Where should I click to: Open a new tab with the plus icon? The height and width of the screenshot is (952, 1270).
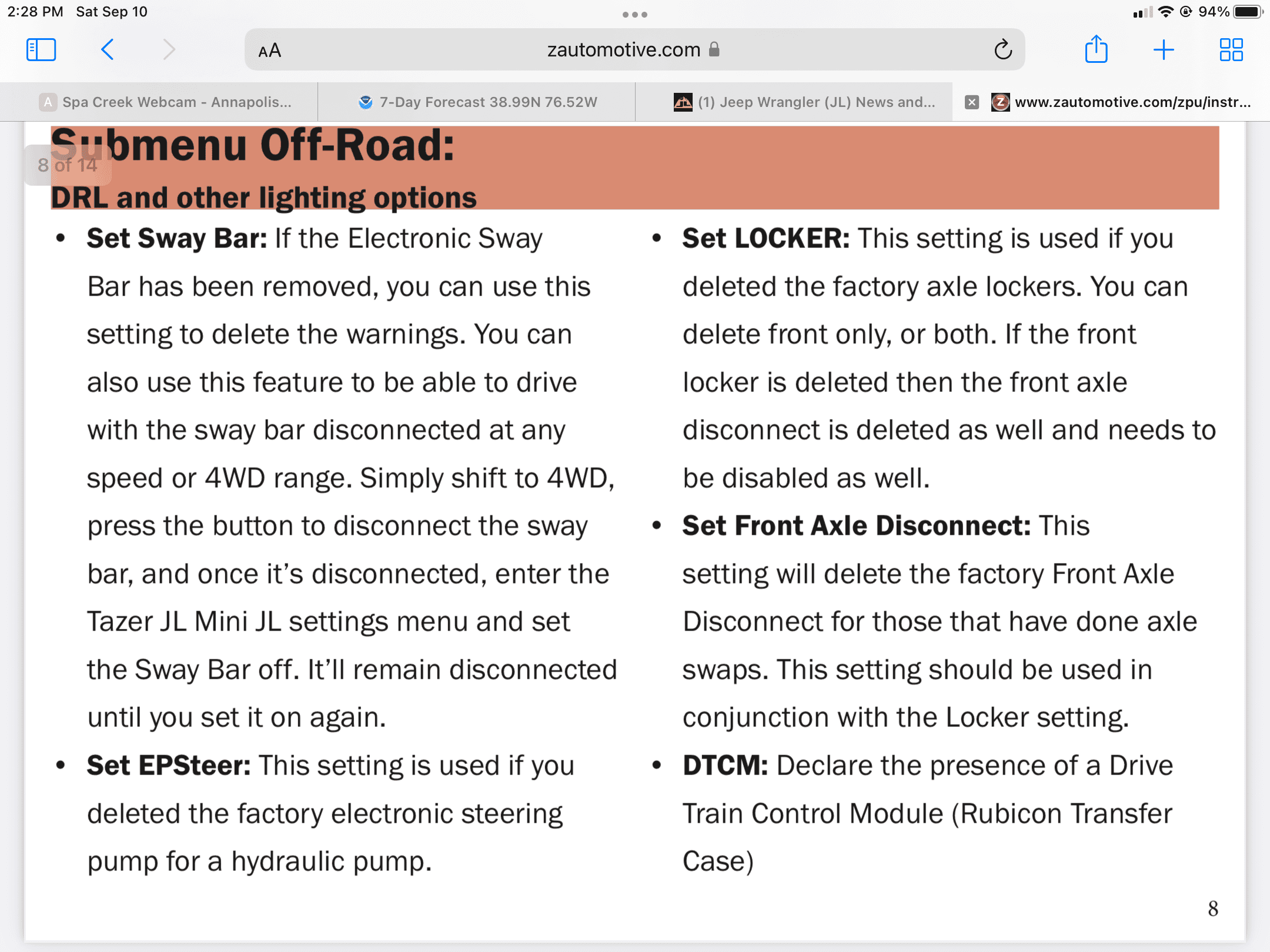(1164, 50)
